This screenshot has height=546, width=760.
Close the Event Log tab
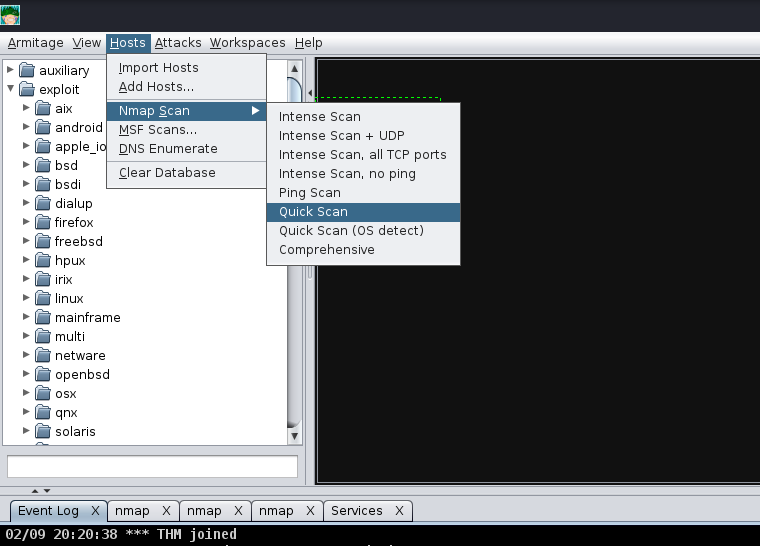[95, 511]
